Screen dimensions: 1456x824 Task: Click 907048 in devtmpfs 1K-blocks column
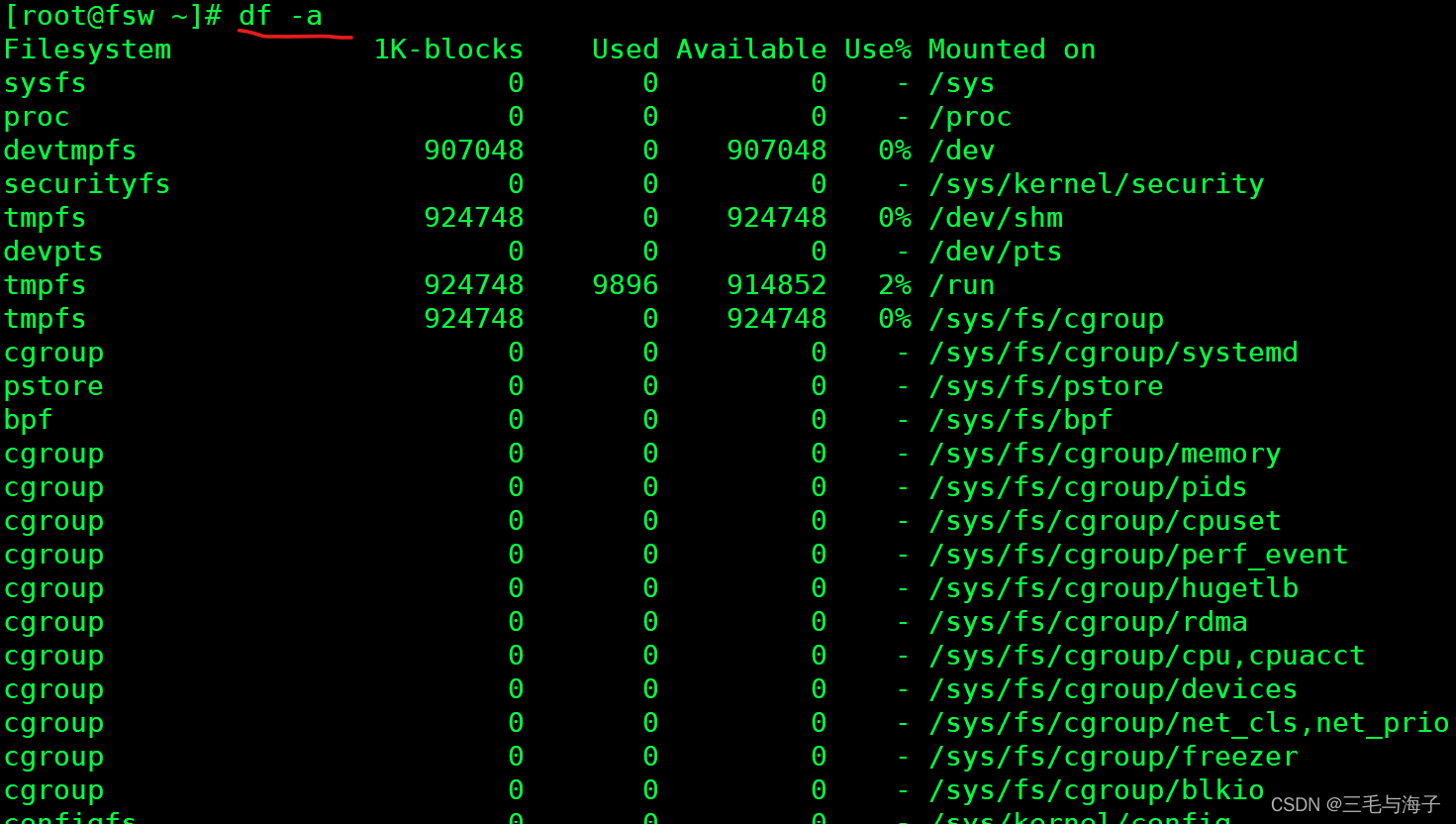(x=473, y=151)
